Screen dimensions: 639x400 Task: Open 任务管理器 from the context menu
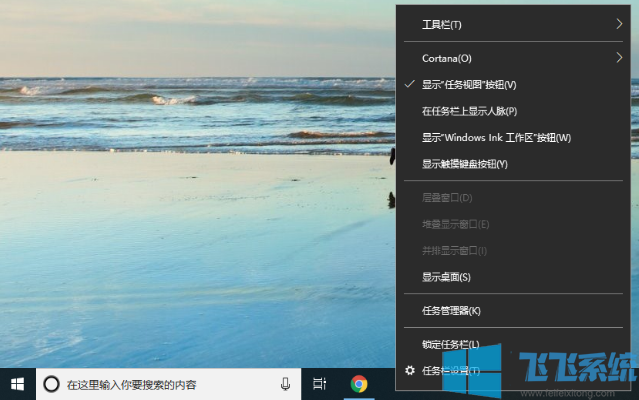(451, 311)
